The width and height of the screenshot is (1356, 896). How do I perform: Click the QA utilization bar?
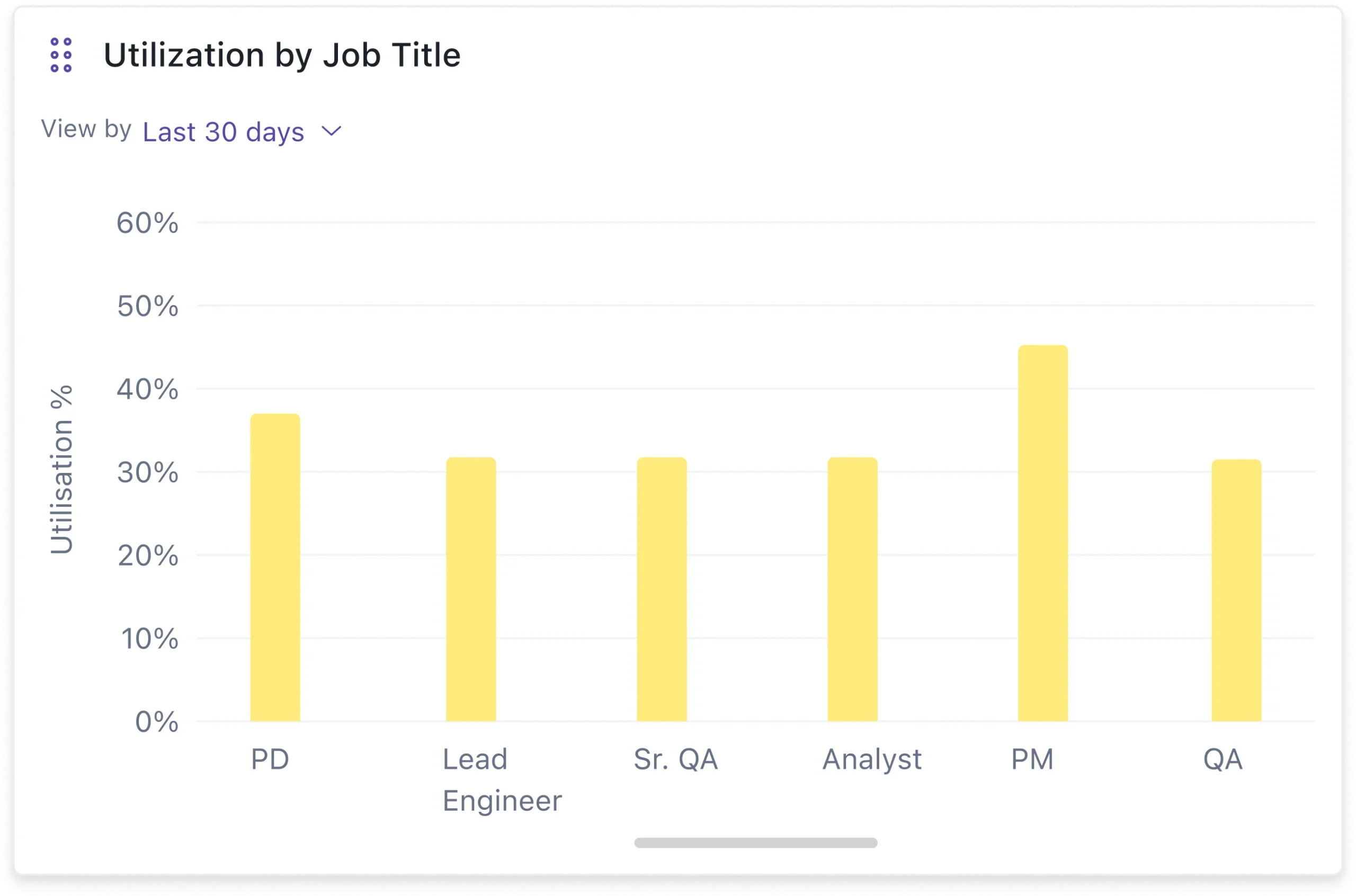tap(1237, 590)
